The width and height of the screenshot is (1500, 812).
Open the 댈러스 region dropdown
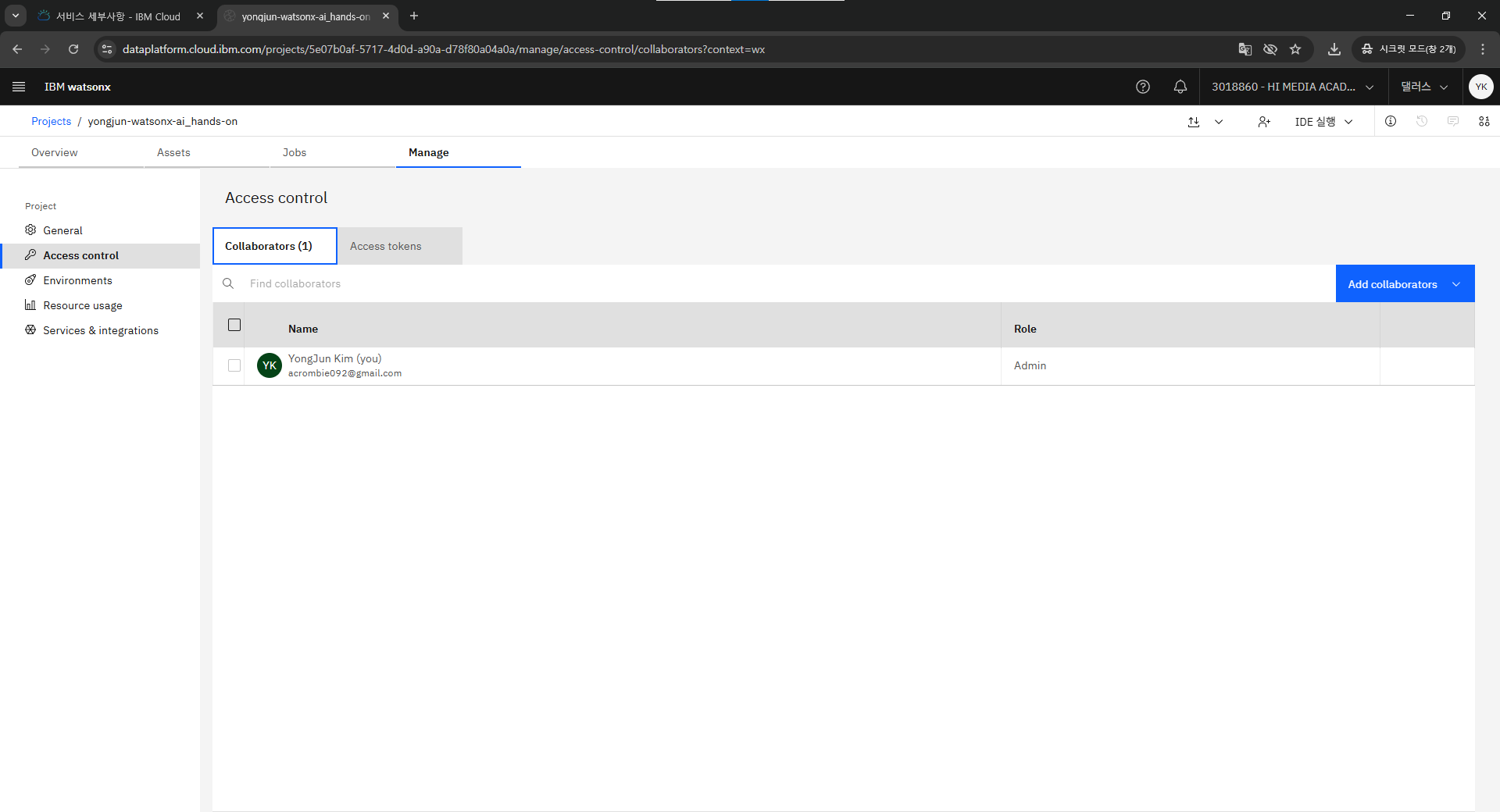(x=1424, y=87)
